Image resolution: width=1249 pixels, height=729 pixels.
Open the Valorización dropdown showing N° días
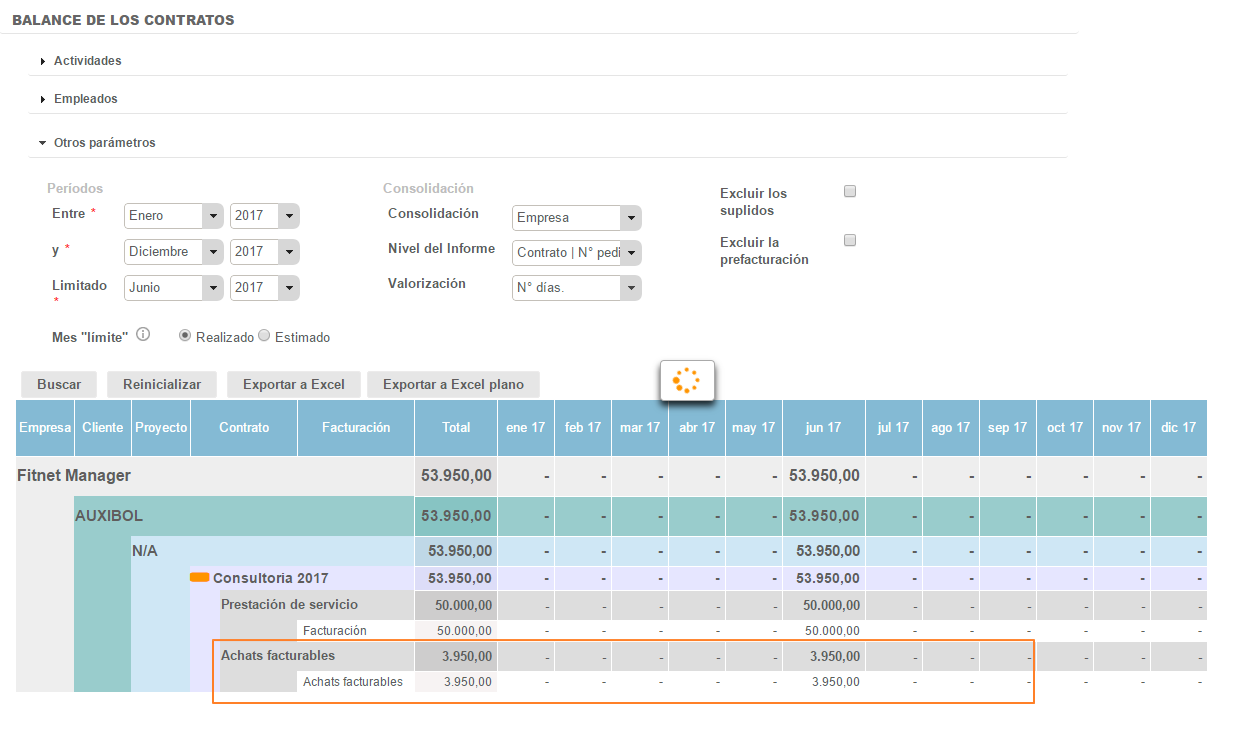click(576, 288)
